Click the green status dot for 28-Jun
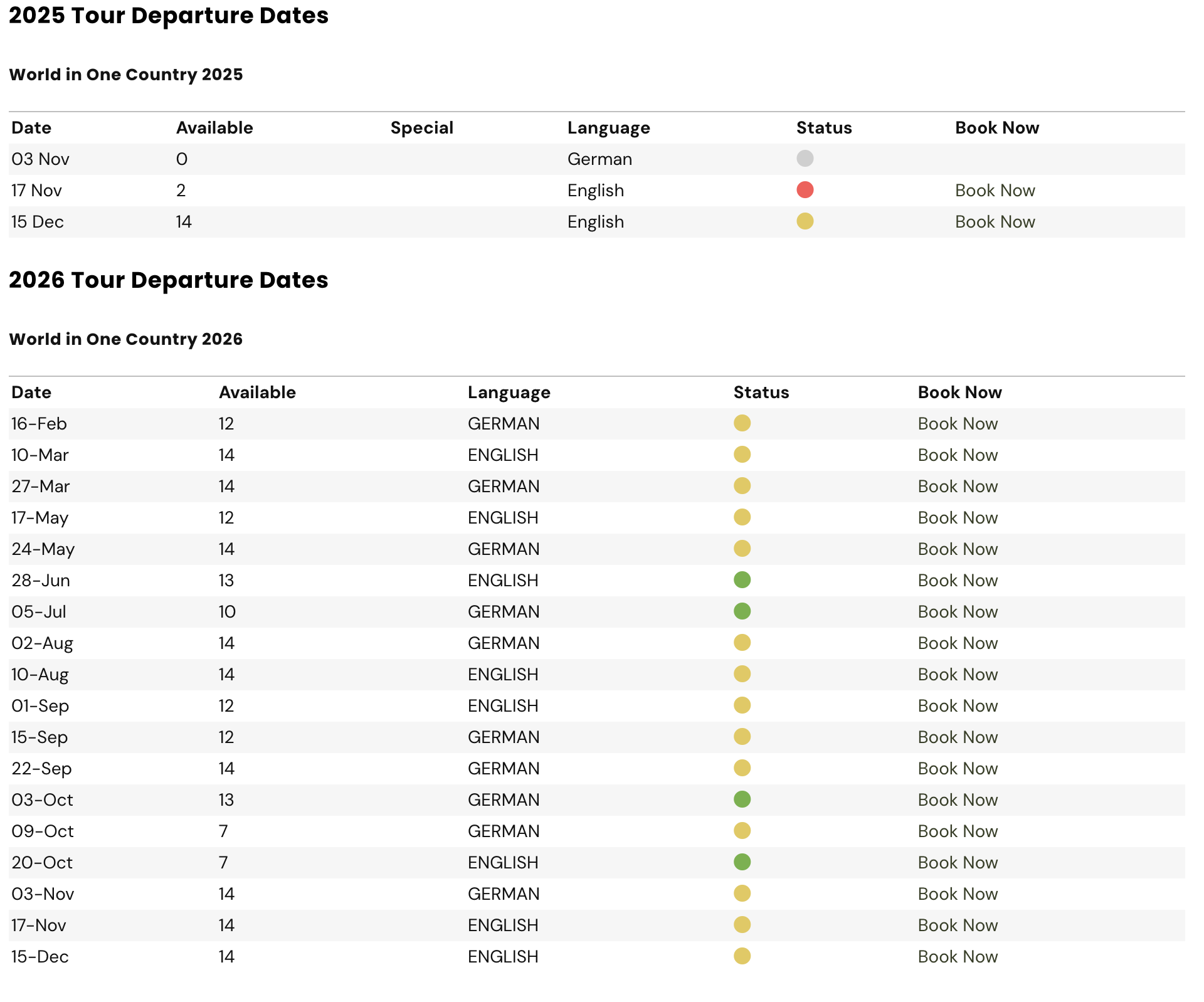The width and height of the screenshot is (1204, 1002). [x=742, y=579]
